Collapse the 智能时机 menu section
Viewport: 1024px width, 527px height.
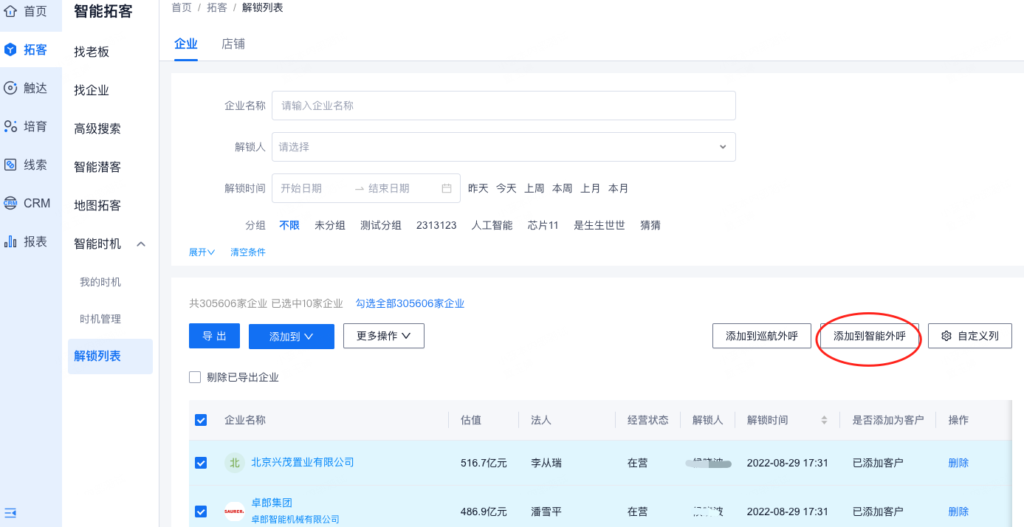click(x=141, y=244)
